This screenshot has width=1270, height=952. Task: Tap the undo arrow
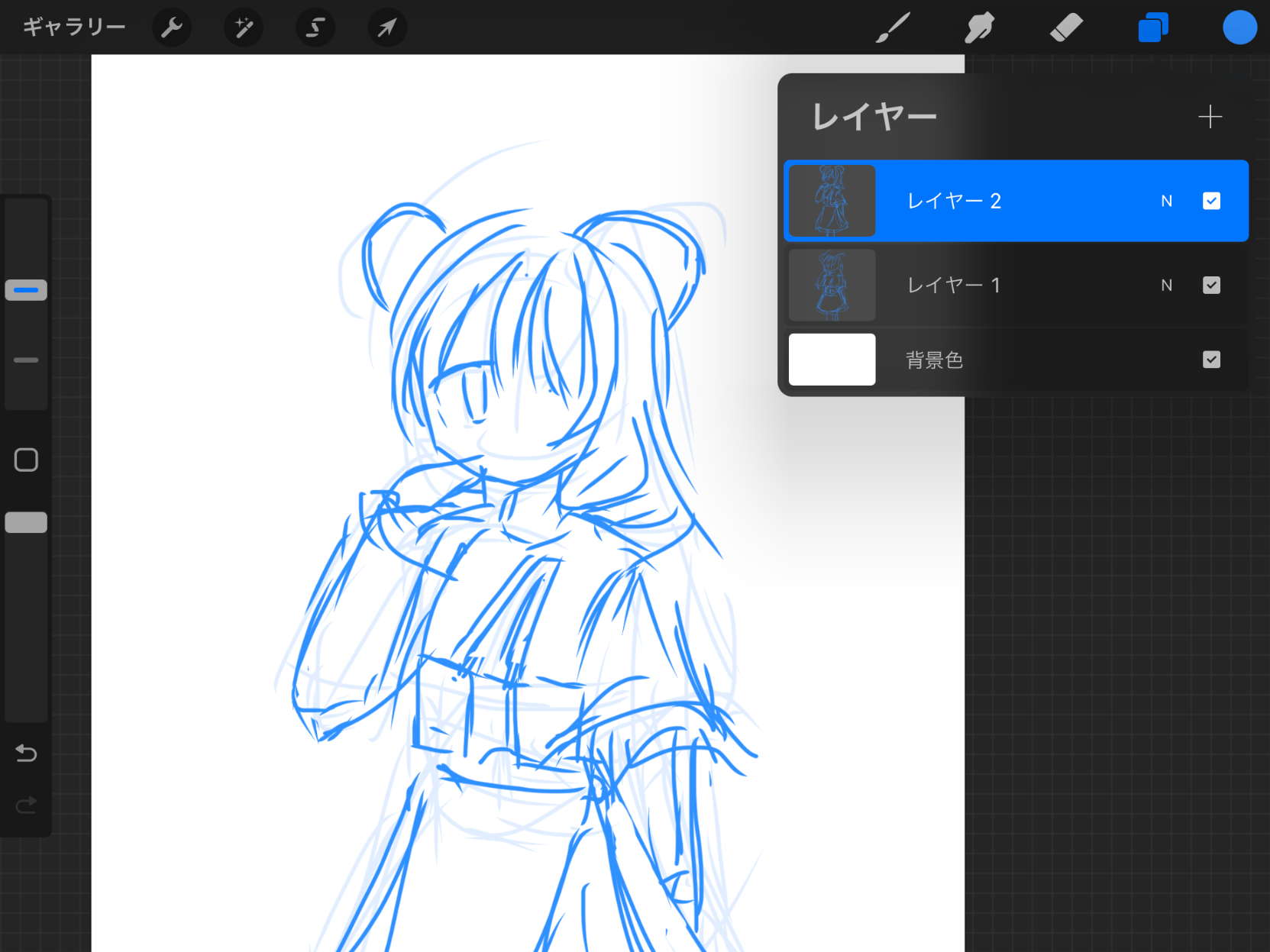pyautogui.click(x=26, y=754)
